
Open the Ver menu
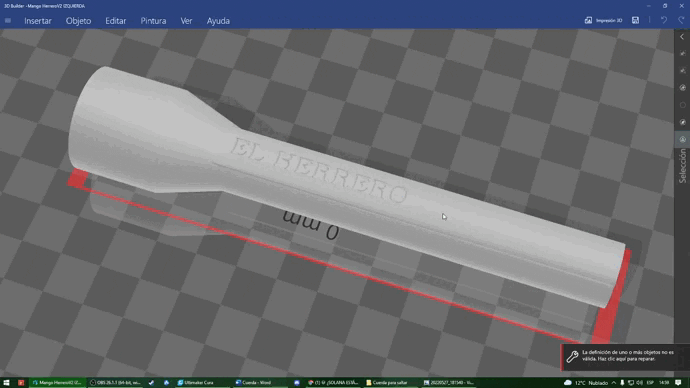[186, 21]
